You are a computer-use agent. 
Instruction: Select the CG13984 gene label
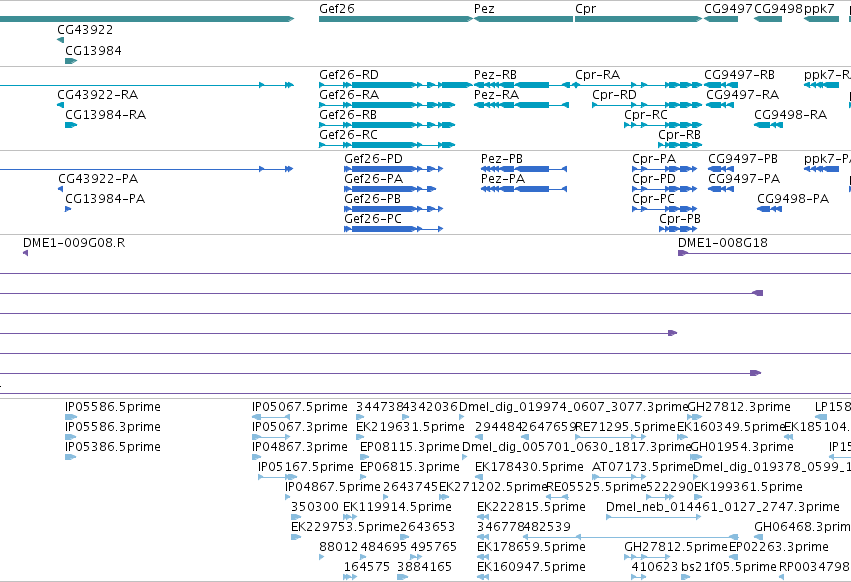pyautogui.click(x=93, y=50)
